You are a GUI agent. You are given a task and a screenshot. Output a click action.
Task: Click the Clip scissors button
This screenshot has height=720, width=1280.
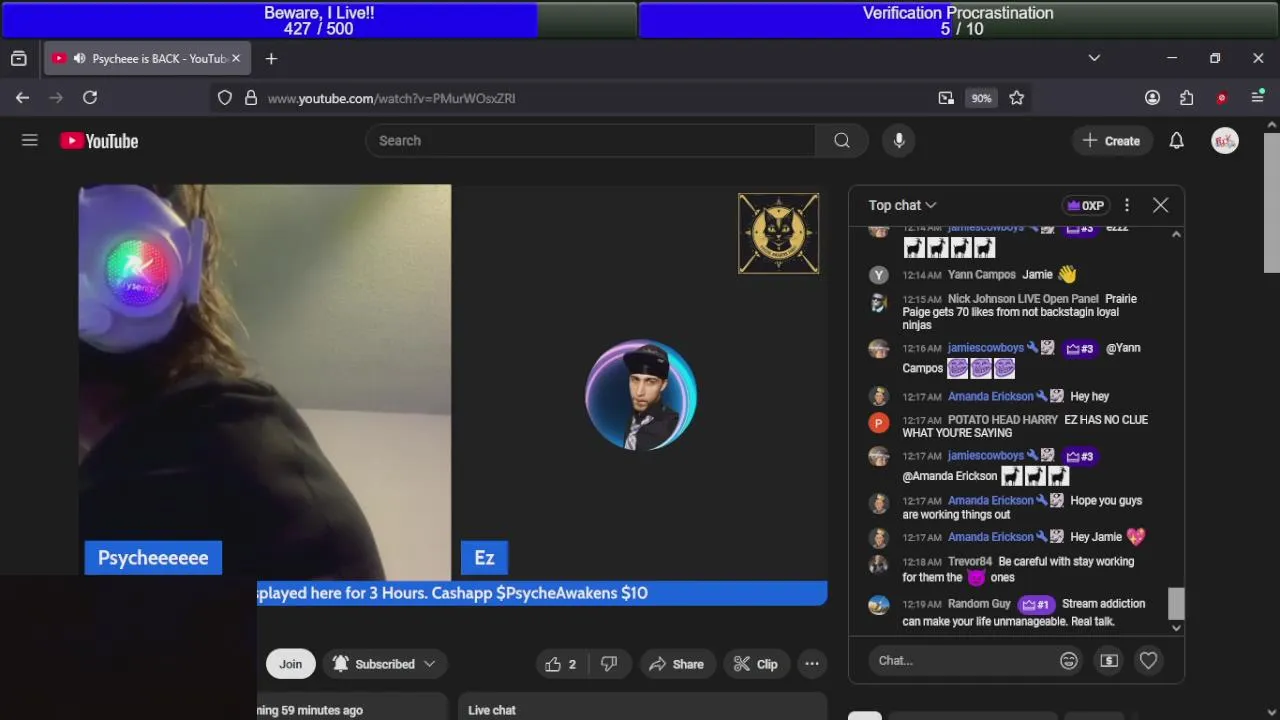pyautogui.click(x=756, y=664)
